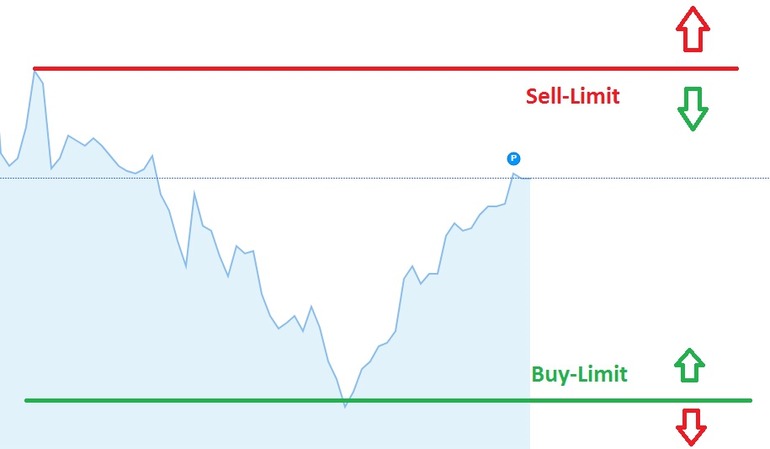770x449 pixels.
Task: Click the last price point under the P marker
Action: 514,174
